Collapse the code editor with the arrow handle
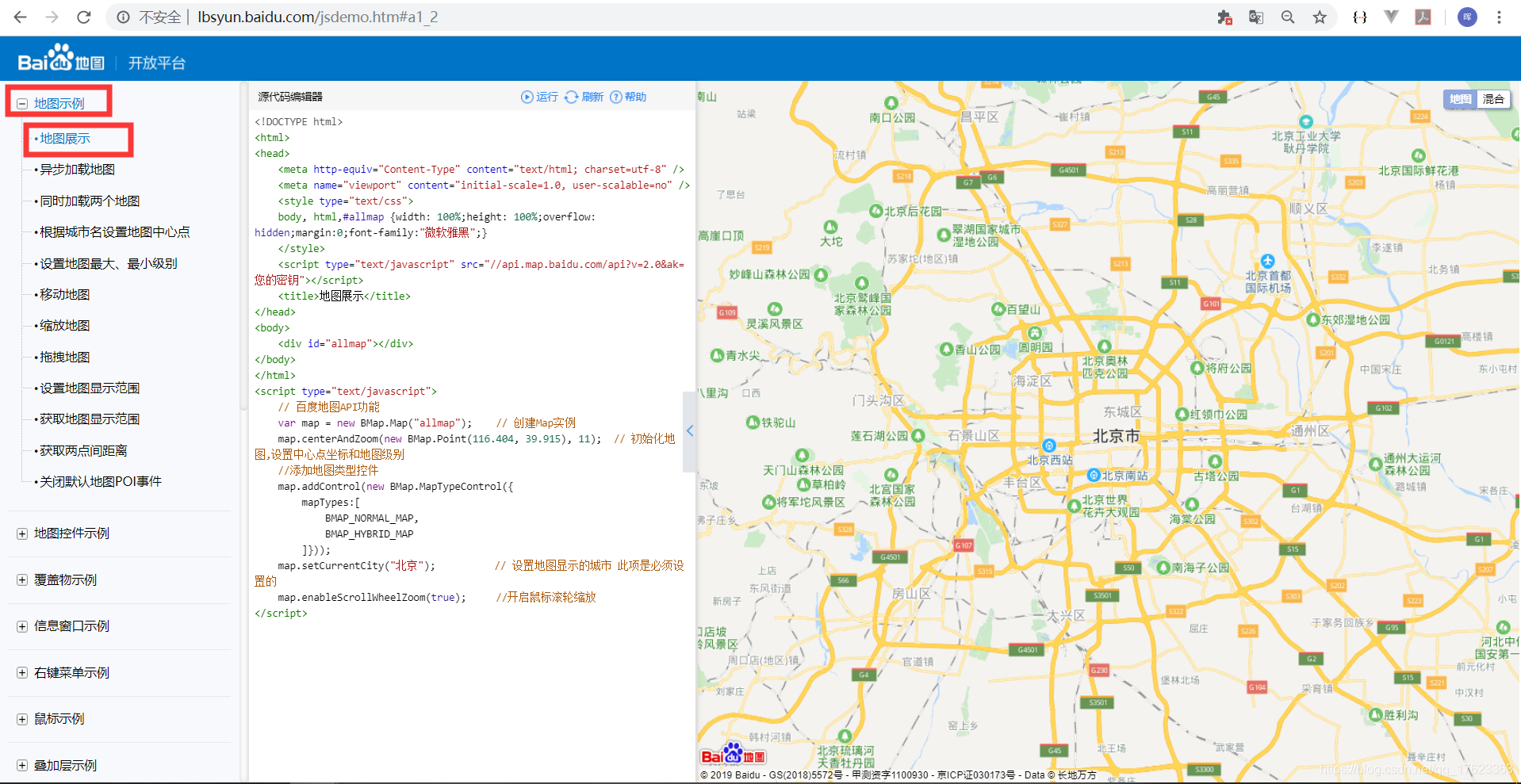The width and height of the screenshot is (1521, 784). 689,431
